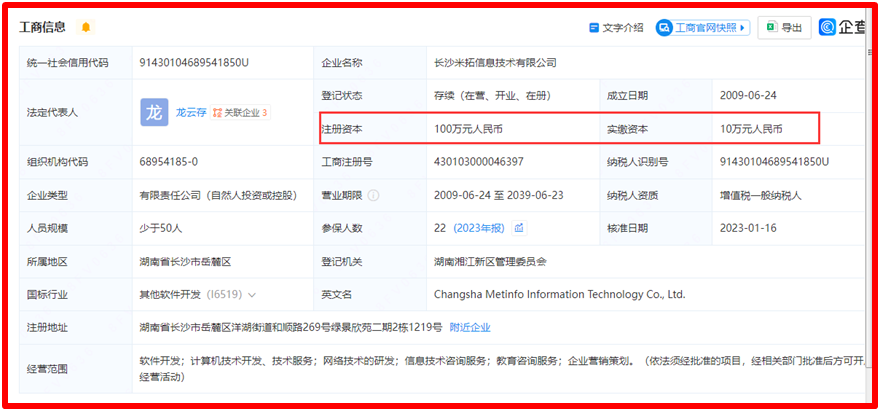
Task: Open the 工商官网快照 snapshot dropdown
Action: (702, 28)
